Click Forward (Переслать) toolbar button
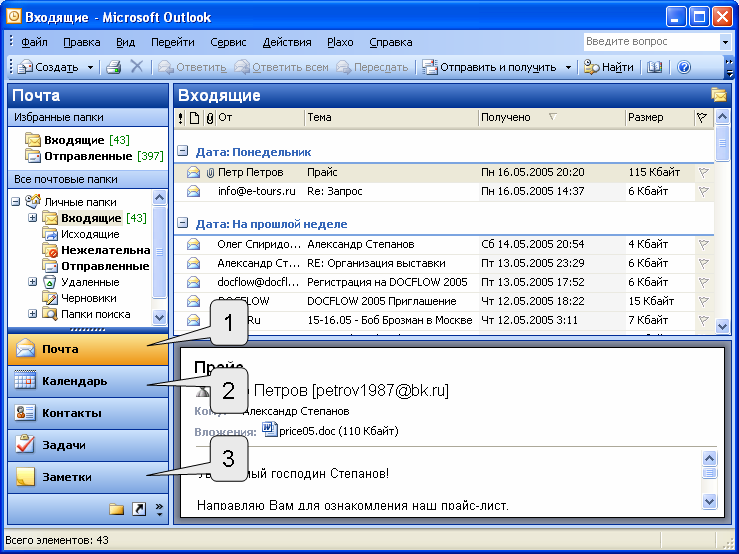This screenshot has height=554, width=739. (x=372, y=67)
